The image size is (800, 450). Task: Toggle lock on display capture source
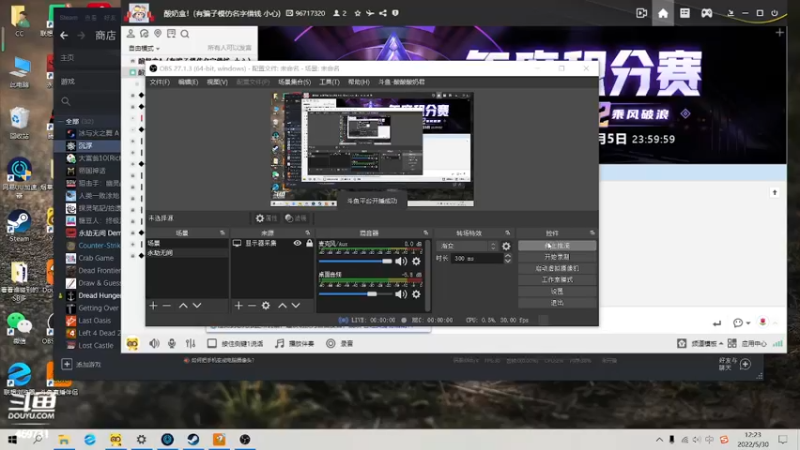tap(309, 243)
